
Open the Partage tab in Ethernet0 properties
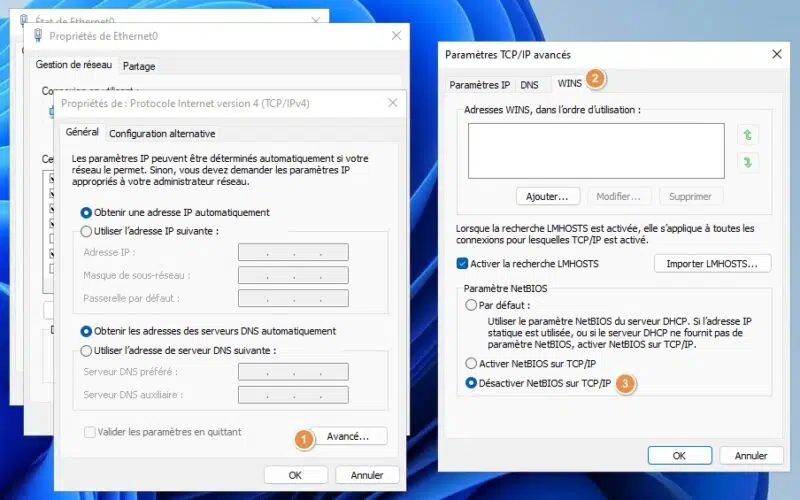tap(139, 66)
